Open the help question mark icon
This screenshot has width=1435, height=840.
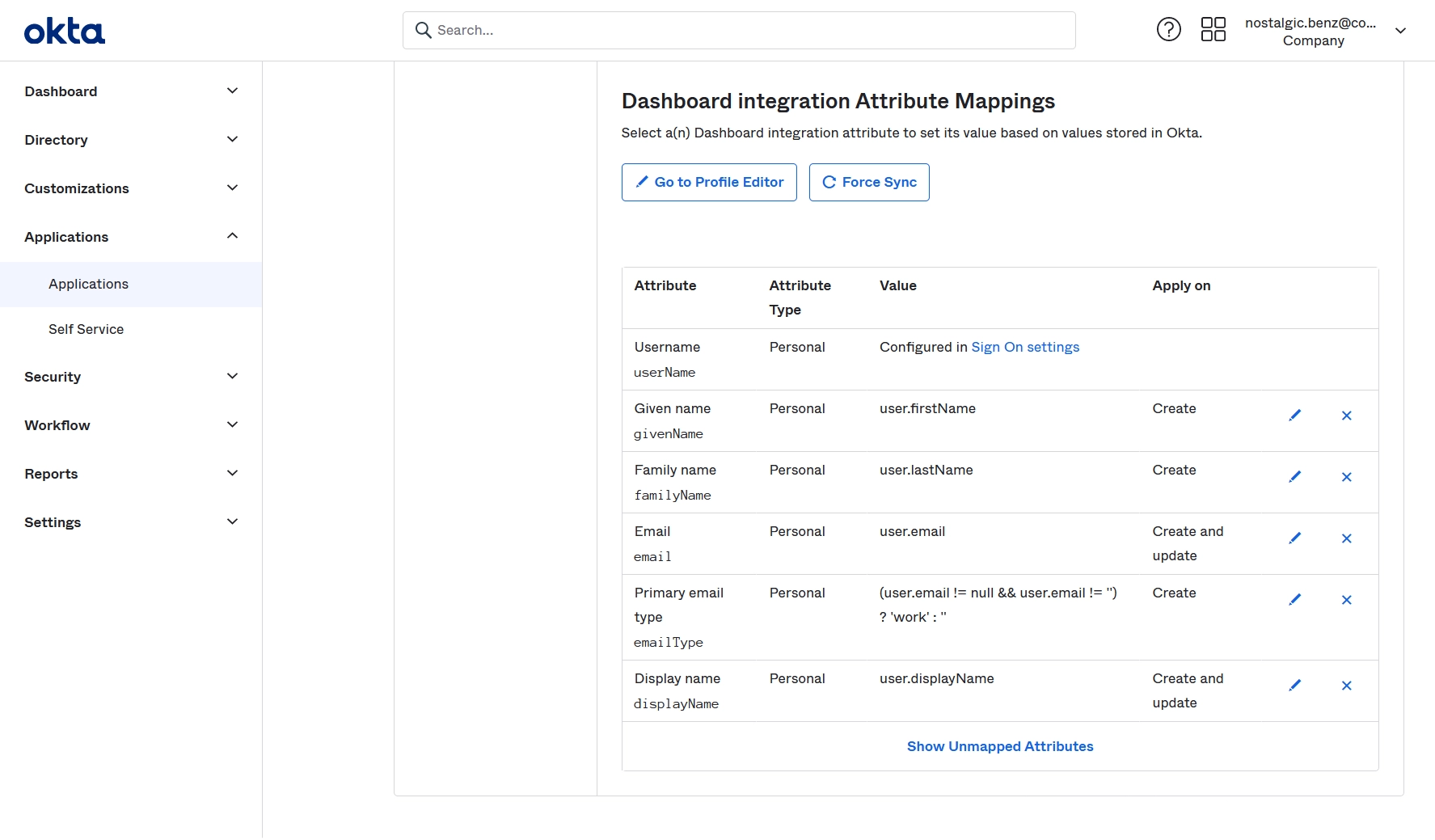tap(1168, 30)
